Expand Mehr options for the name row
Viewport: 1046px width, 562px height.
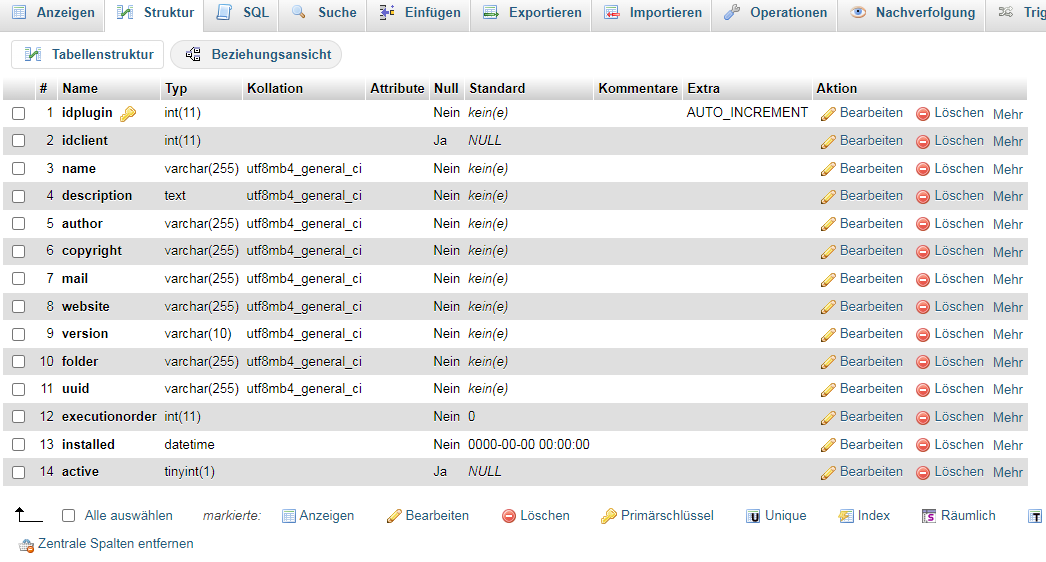[x=1007, y=170]
